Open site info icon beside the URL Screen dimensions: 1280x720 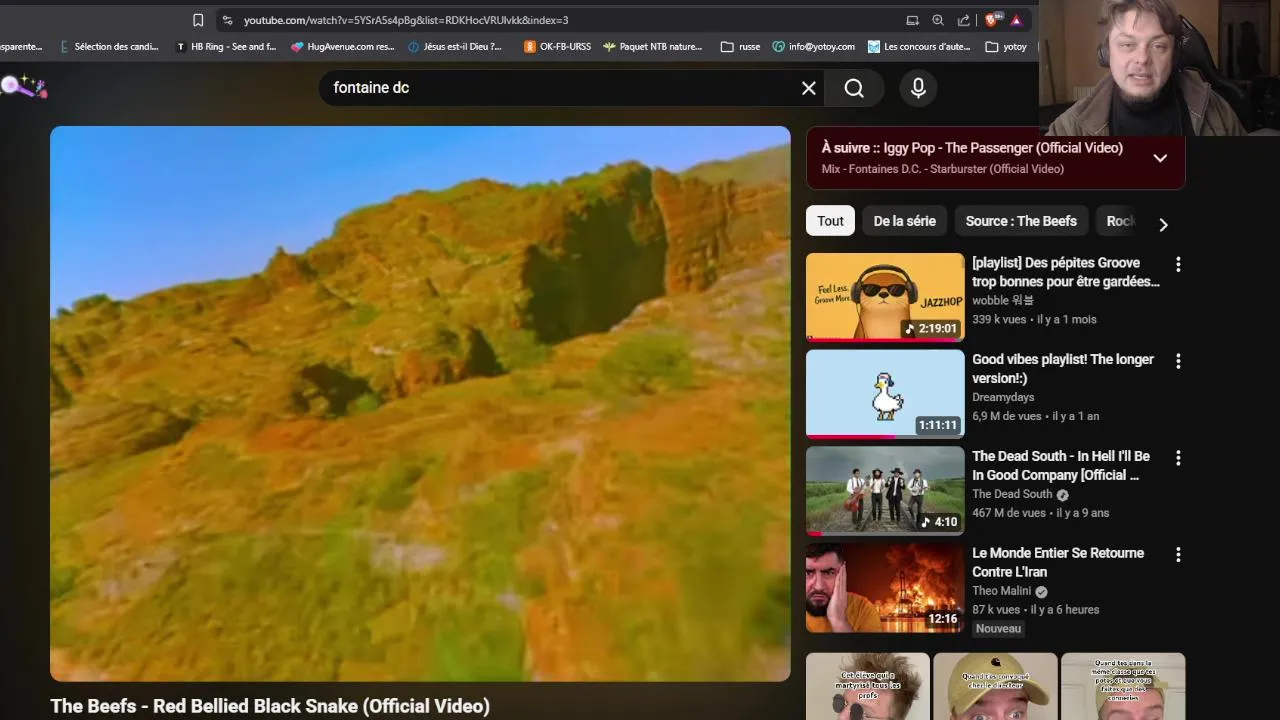(227, 20)
